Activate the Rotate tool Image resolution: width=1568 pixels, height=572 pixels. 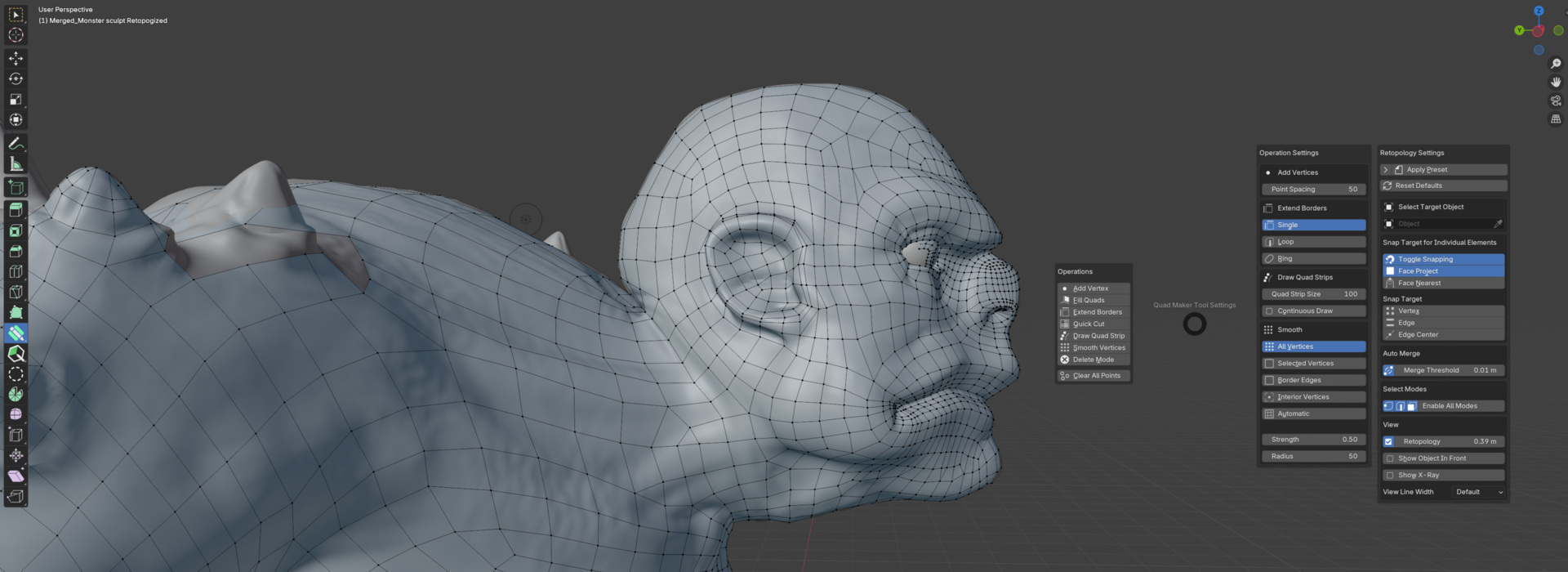(x=16, y=78)
